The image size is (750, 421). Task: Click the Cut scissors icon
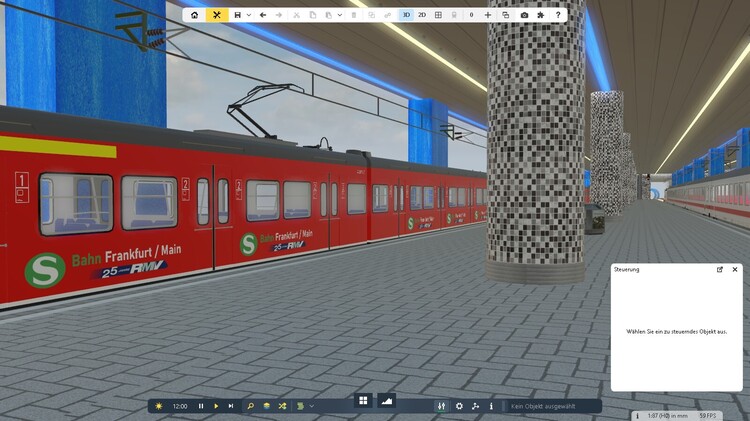(297, 15)
